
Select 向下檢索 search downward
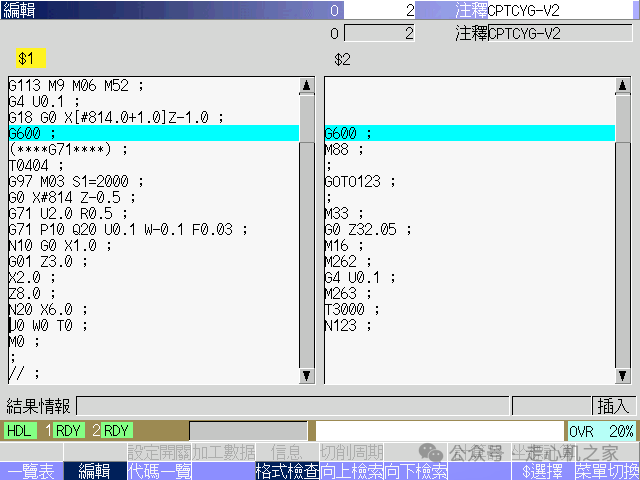click(x=416, y=471)
